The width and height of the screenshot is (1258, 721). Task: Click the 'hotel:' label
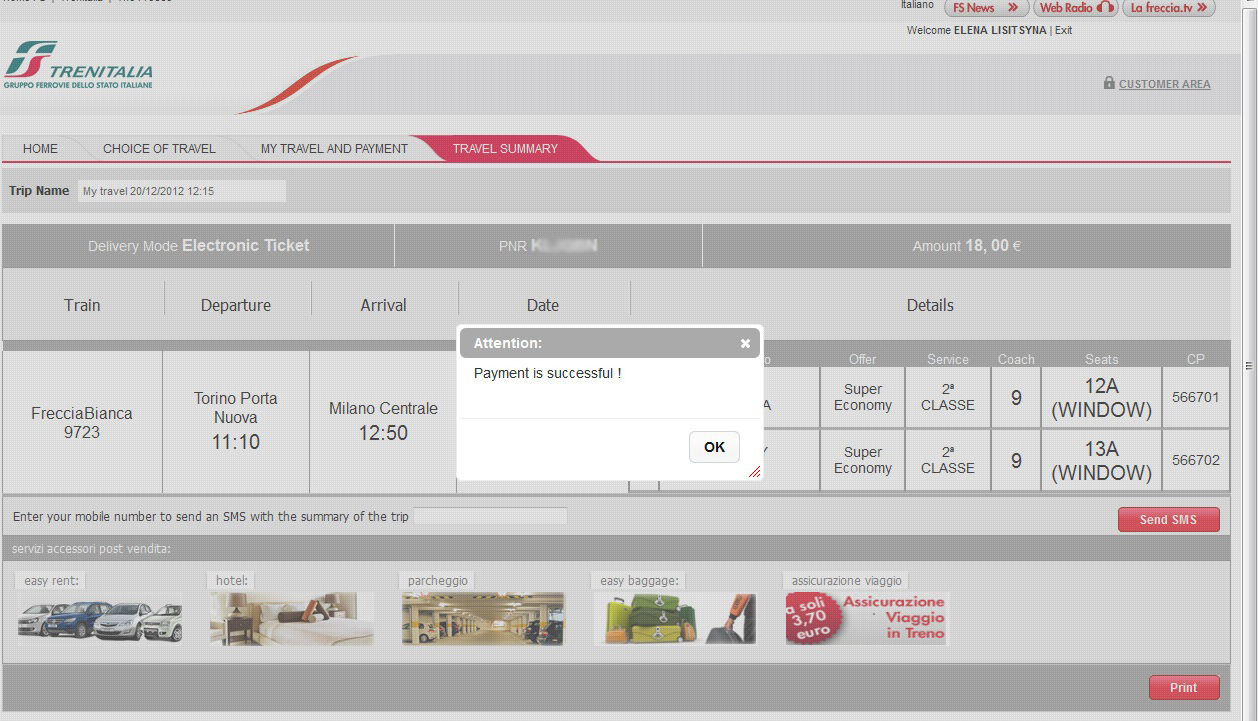click(x=231, y=580)
